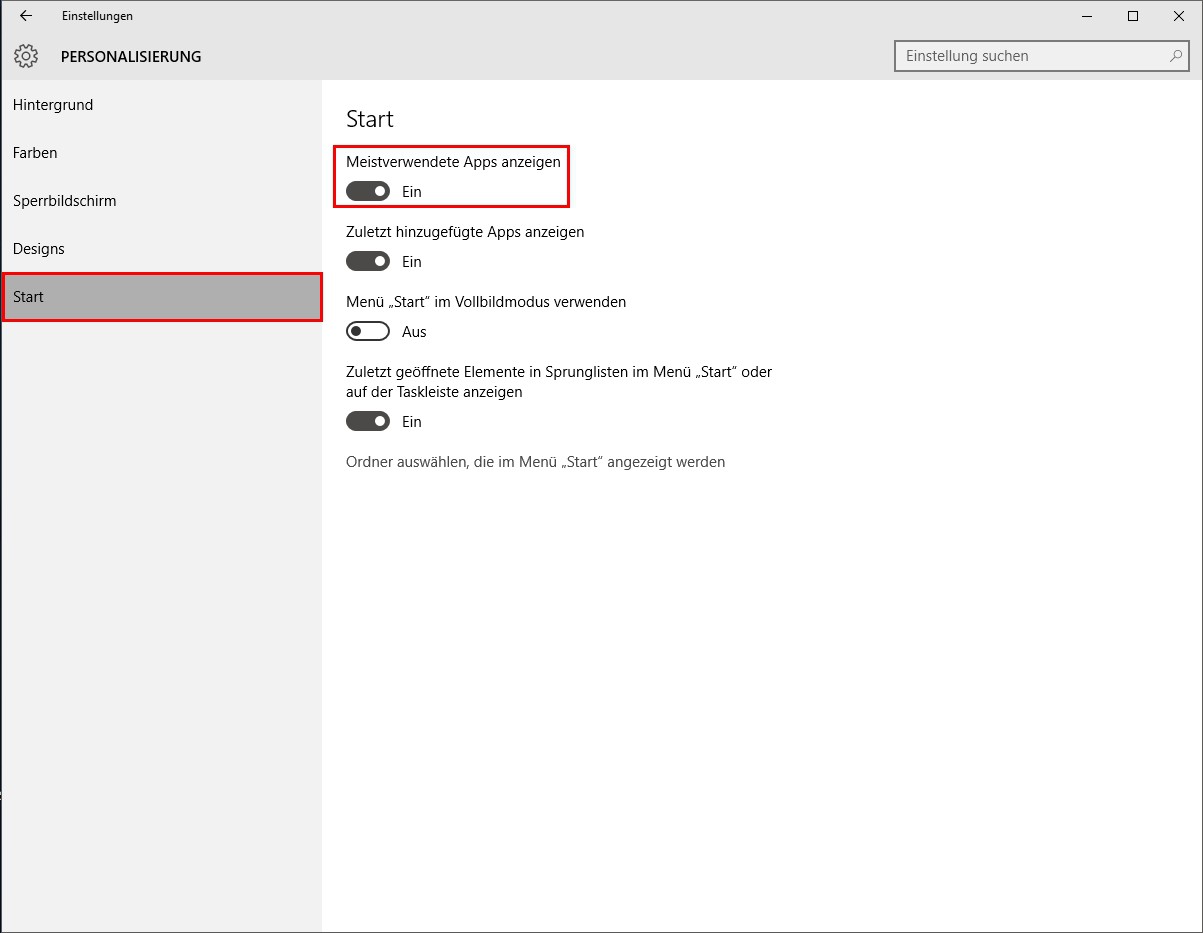Open 'Ordner auswählen' Start menu link

coord(535,462)
